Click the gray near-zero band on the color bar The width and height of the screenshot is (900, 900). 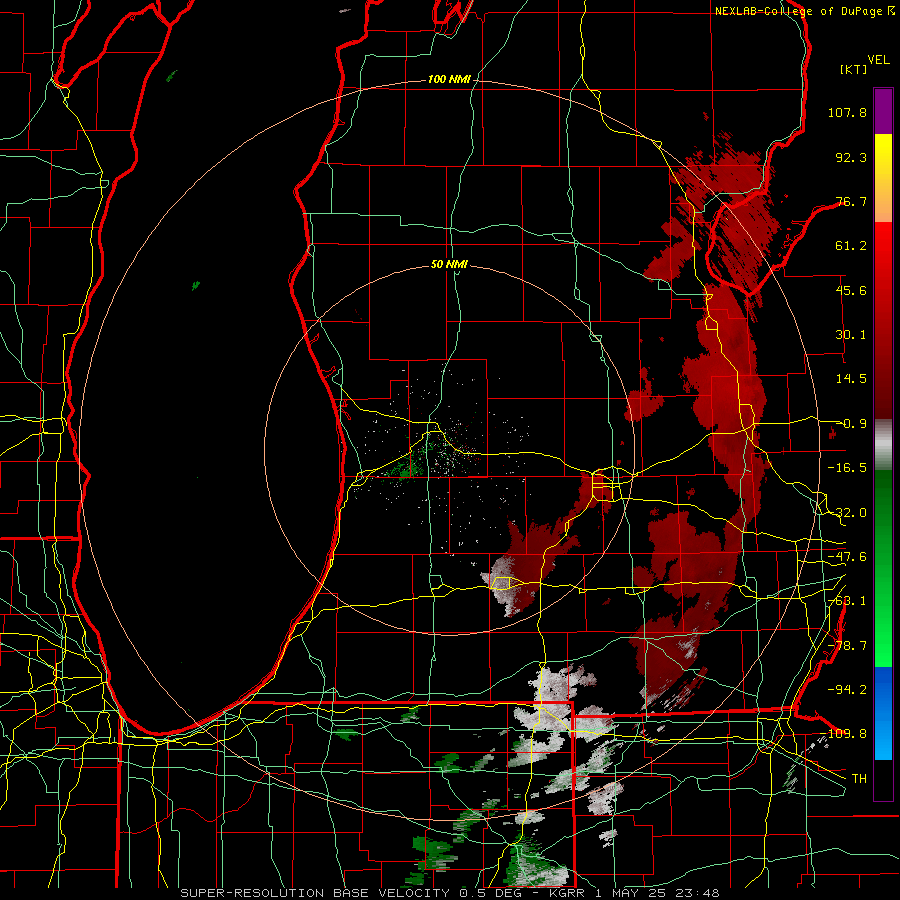(x=883, y=445)
